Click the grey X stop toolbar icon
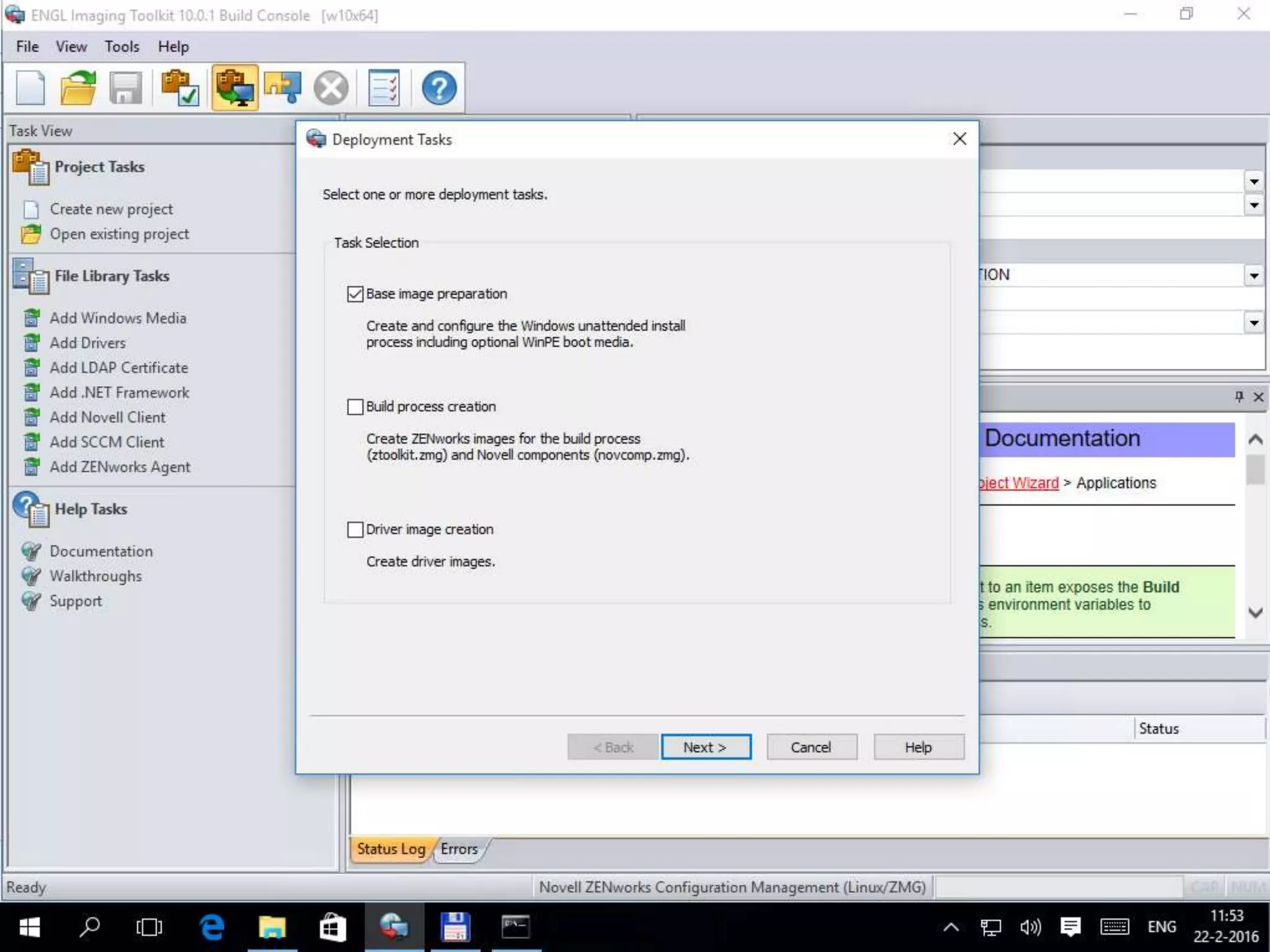This screenshot has height=952, width=1270. click(x=331, y=88)
